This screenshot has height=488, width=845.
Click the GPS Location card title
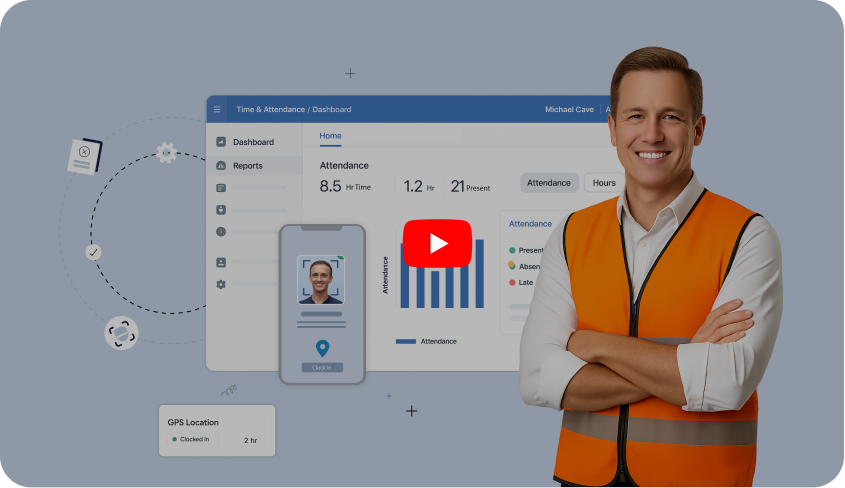point(193,422)
